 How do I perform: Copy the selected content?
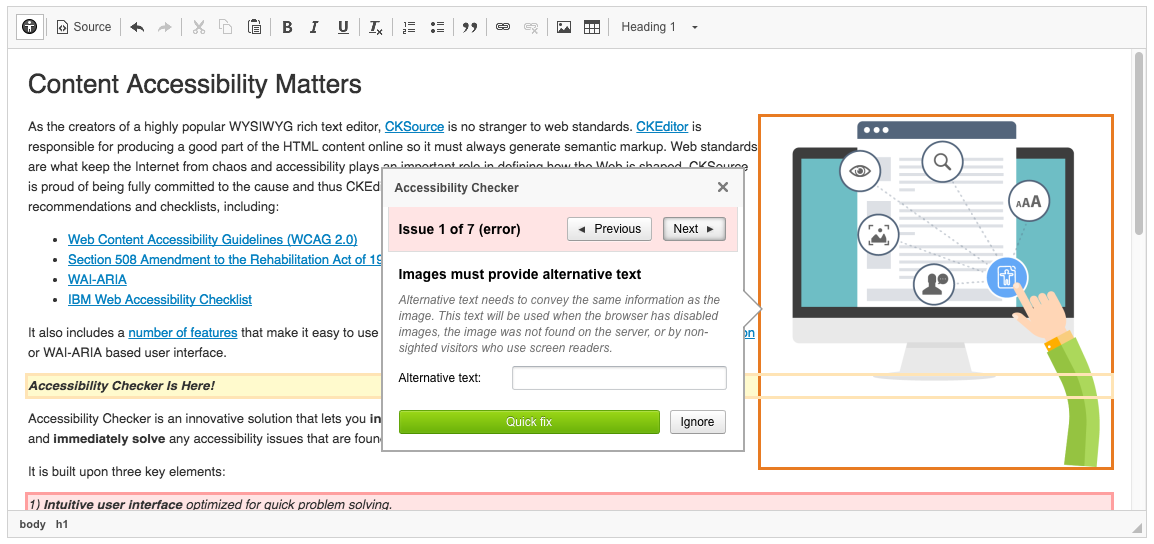[x=226, y=27]
